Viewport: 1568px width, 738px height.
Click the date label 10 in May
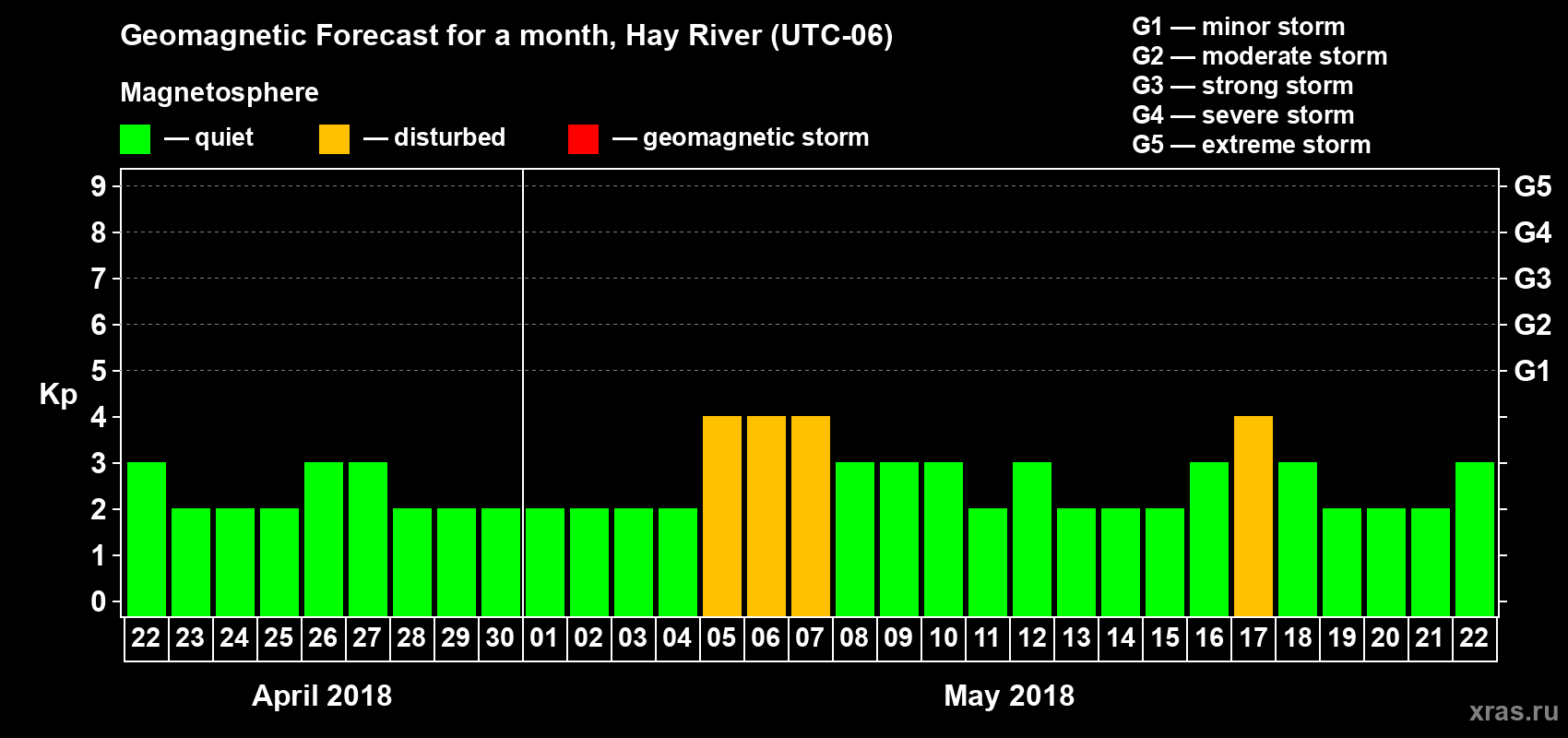click(943, 637)
